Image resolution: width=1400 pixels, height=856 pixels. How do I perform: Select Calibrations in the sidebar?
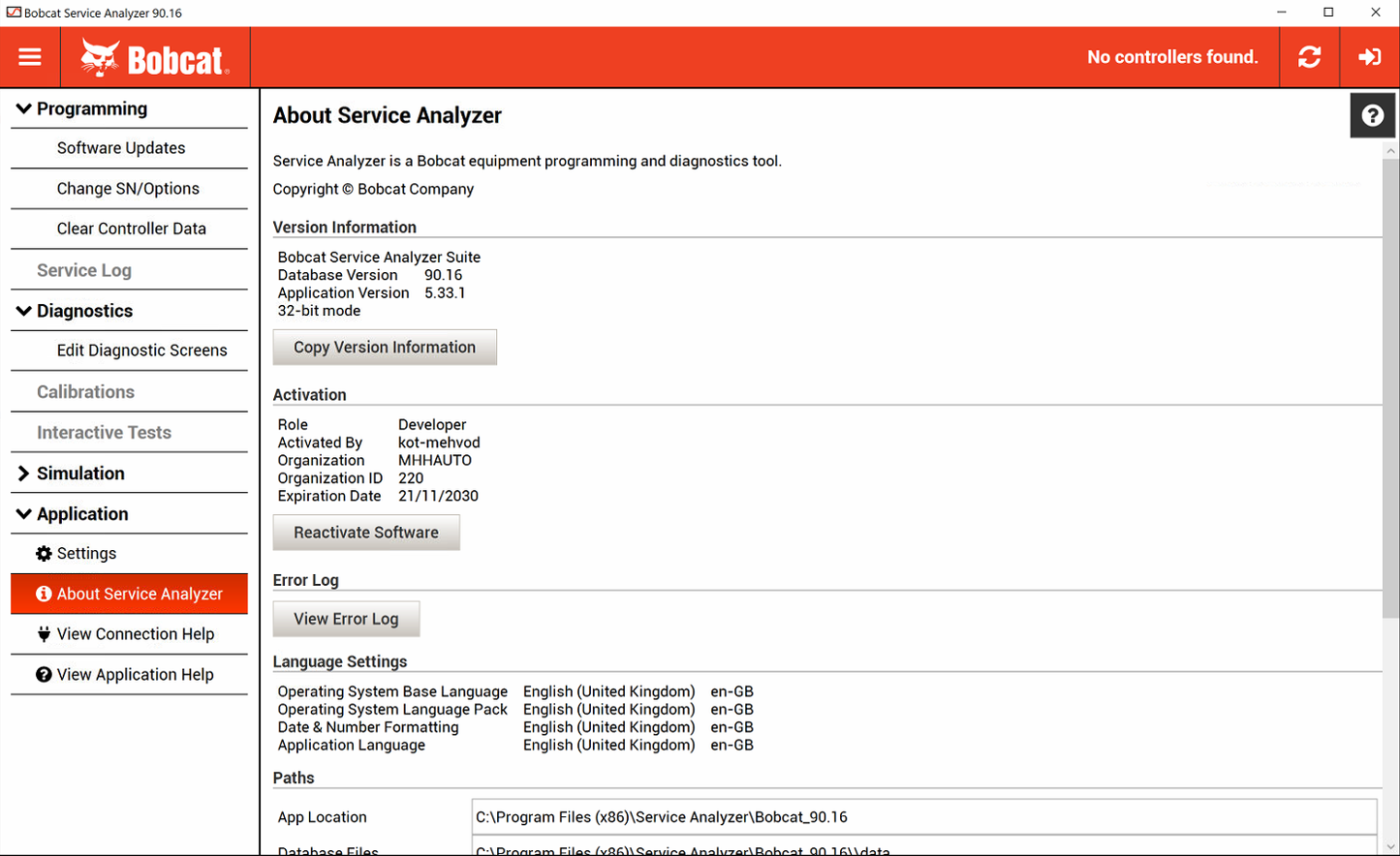coord(129,392)
